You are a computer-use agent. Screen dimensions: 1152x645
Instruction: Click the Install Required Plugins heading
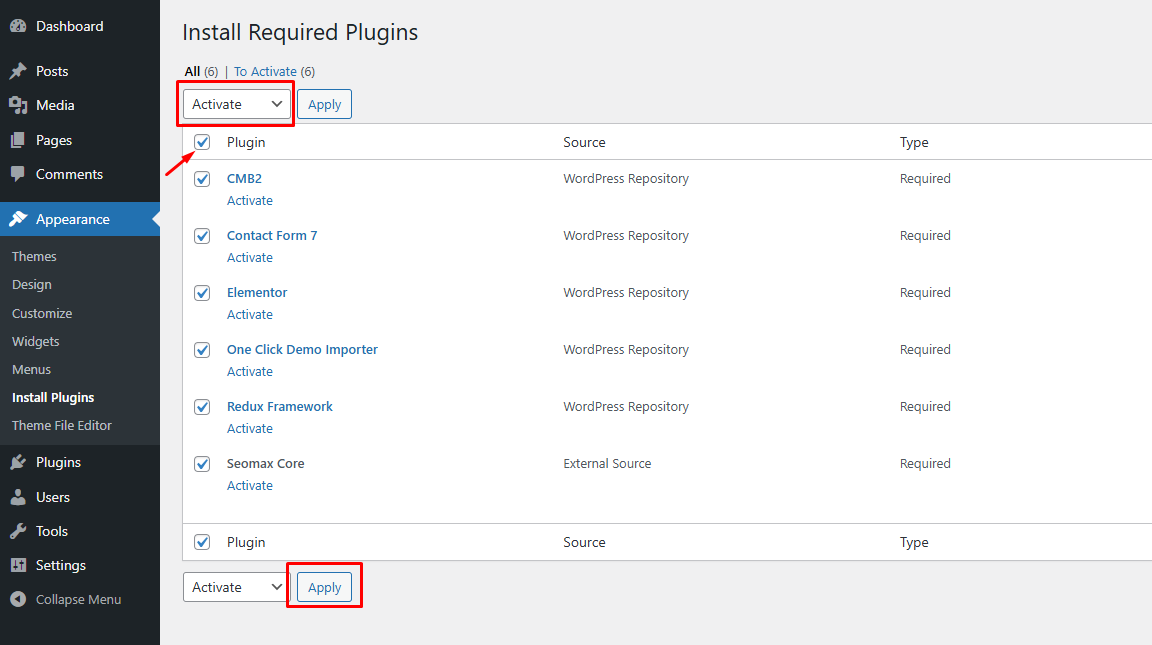click(x=300, y=32)
